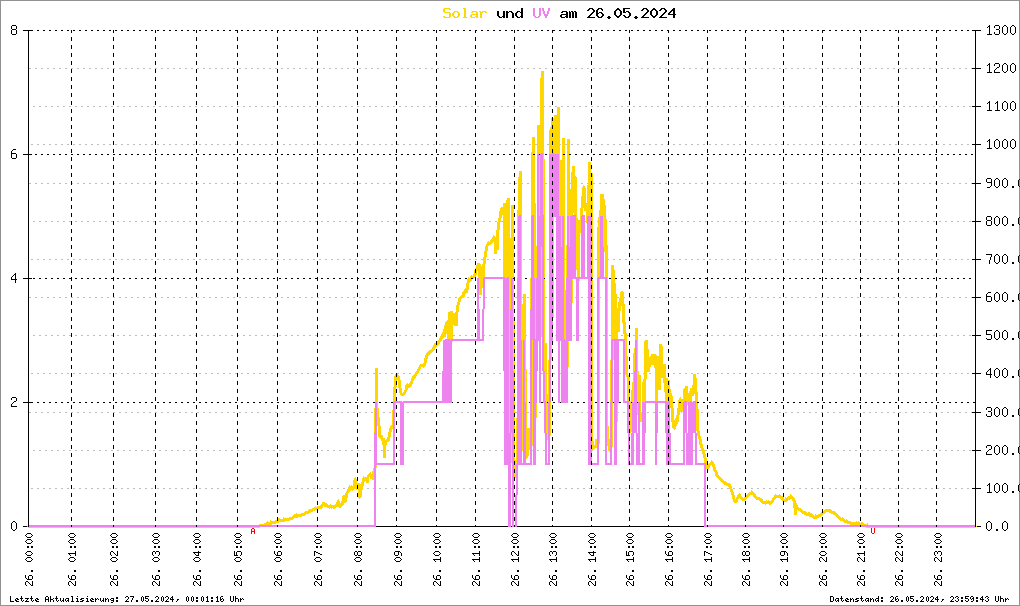Image resolution: width=1020 pixels, height=606 pixels.
Task: Click the left axis label '0'
Action: click(14, 527)
